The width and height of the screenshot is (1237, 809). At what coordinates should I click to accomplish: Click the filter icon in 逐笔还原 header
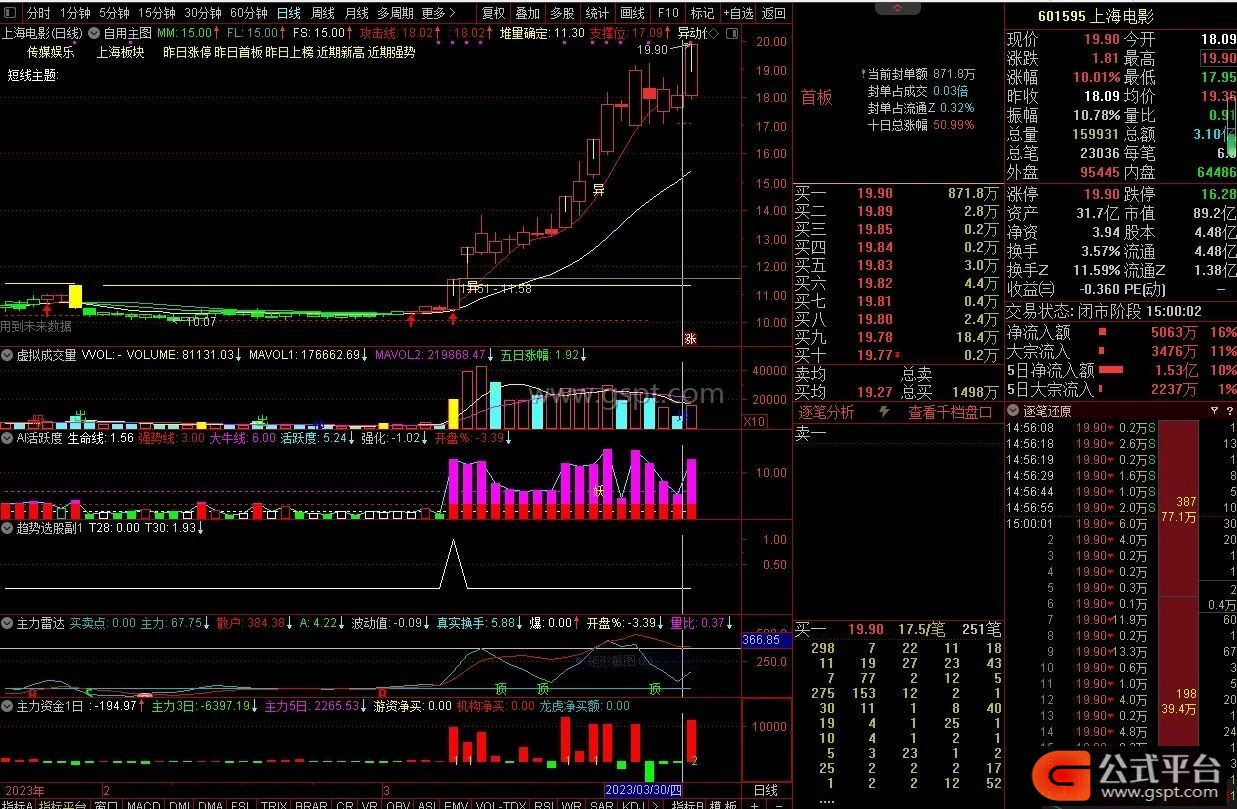[x=1214, y=411]
